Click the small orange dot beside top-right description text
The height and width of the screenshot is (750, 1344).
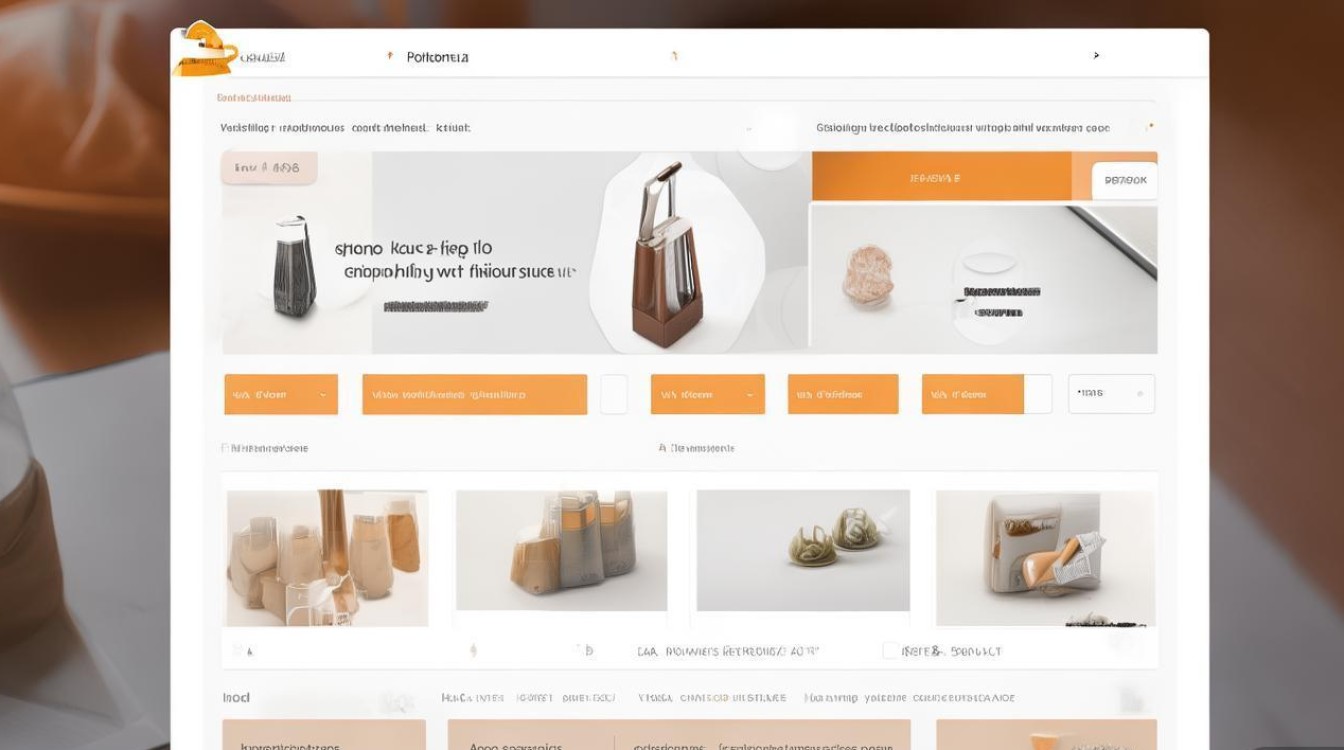coord(1151,127)
